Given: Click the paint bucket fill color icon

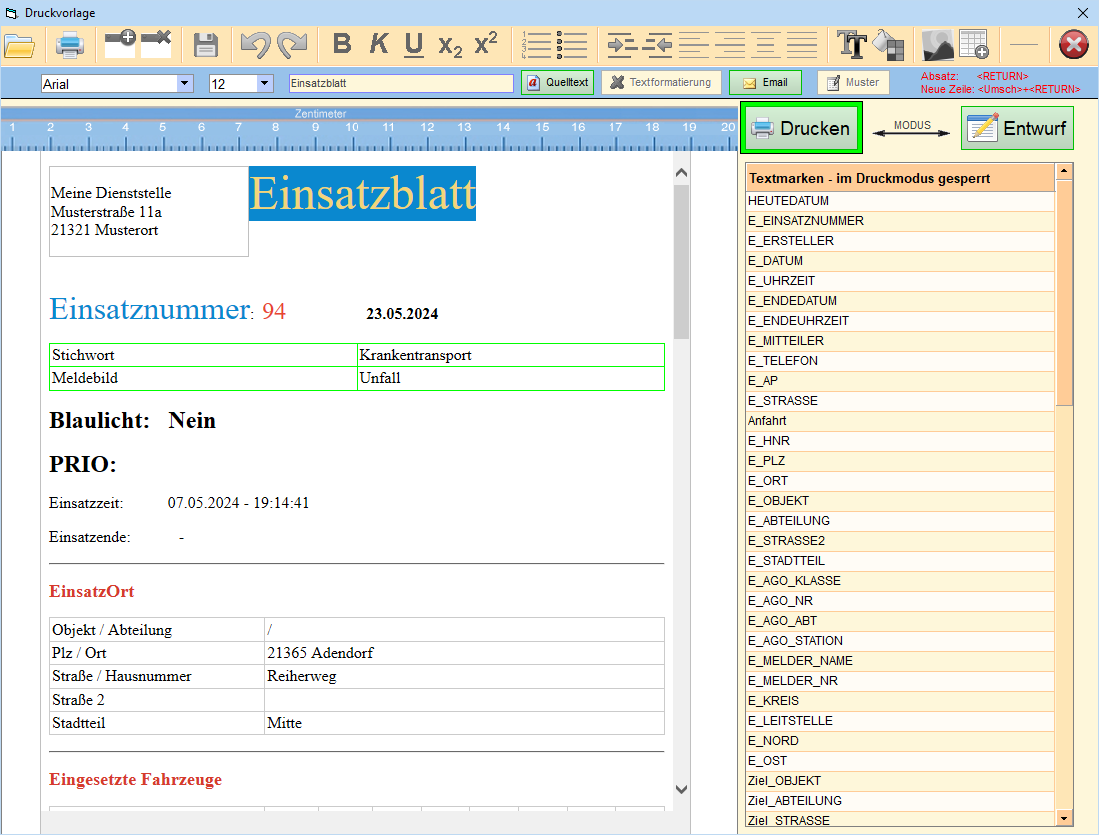Looking at the screenshot, I should coord(888,45).
